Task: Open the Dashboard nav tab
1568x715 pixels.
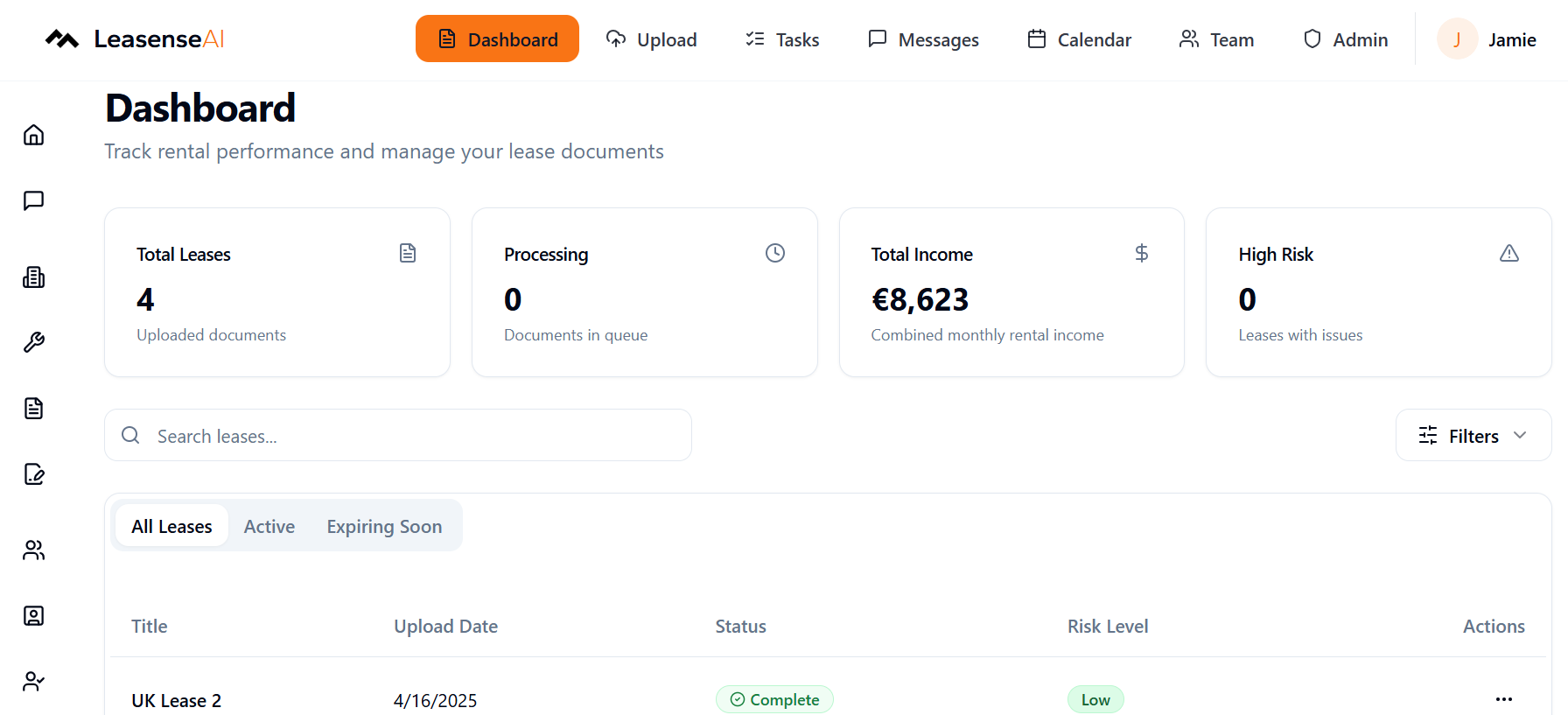Action: [x=497, y=39]
